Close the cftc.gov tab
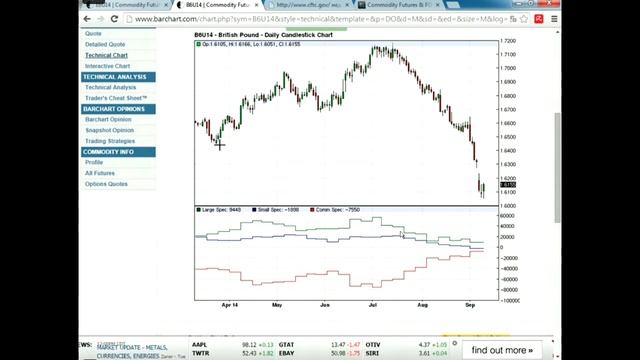 coord(347,5)
